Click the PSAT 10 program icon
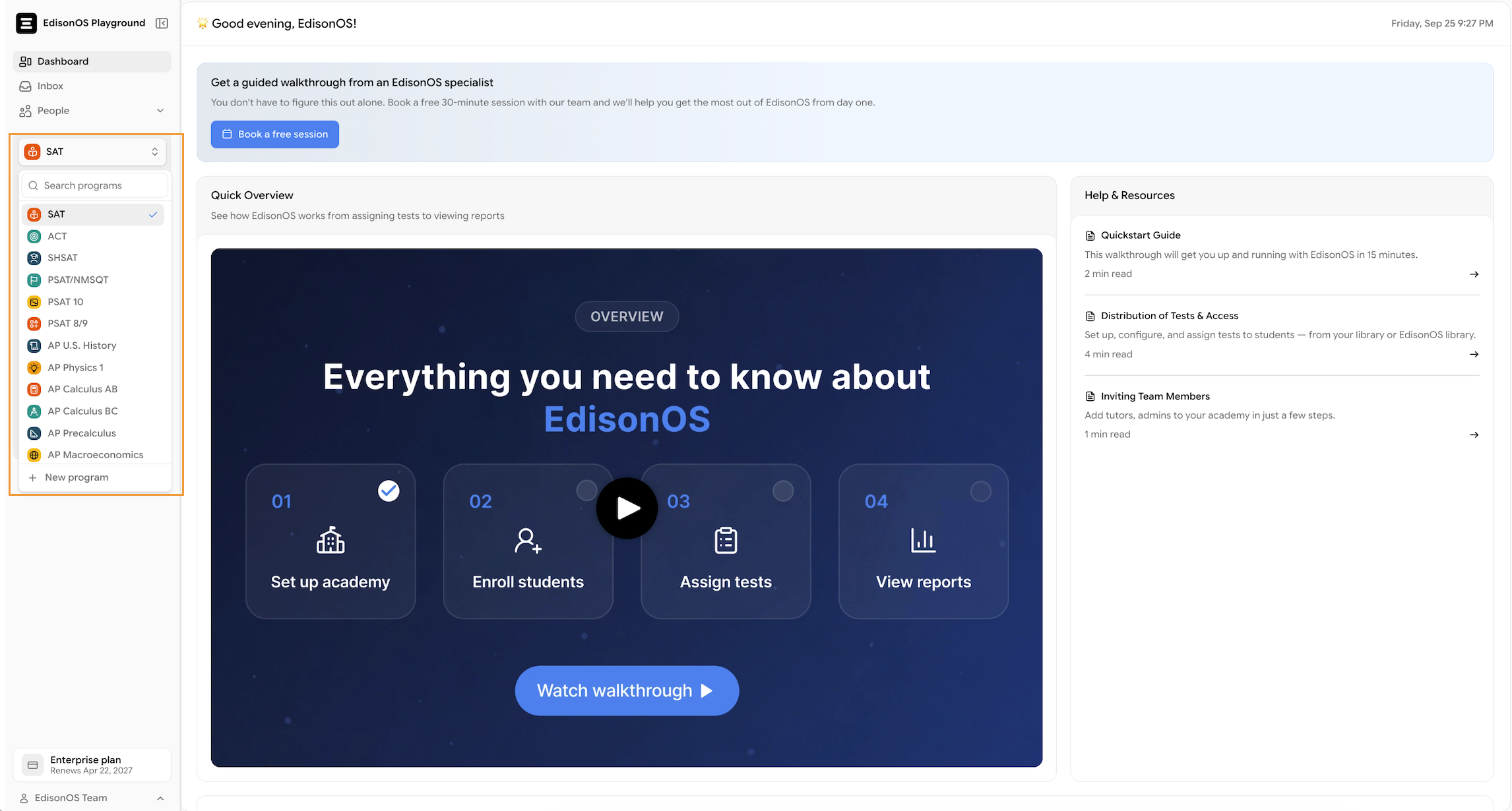The height and width of the screenshot is (811, 1512). tap(34, 302)
